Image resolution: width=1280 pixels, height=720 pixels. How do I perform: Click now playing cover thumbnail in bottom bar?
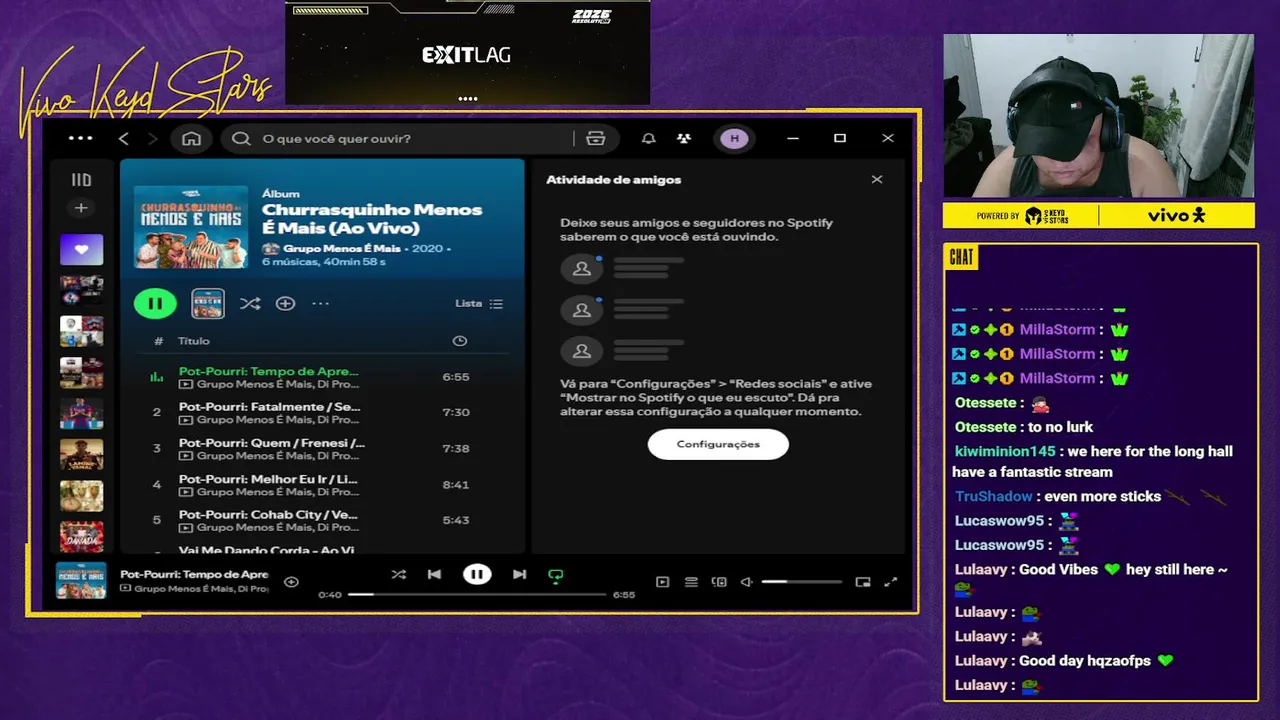(x=81, y=581)
